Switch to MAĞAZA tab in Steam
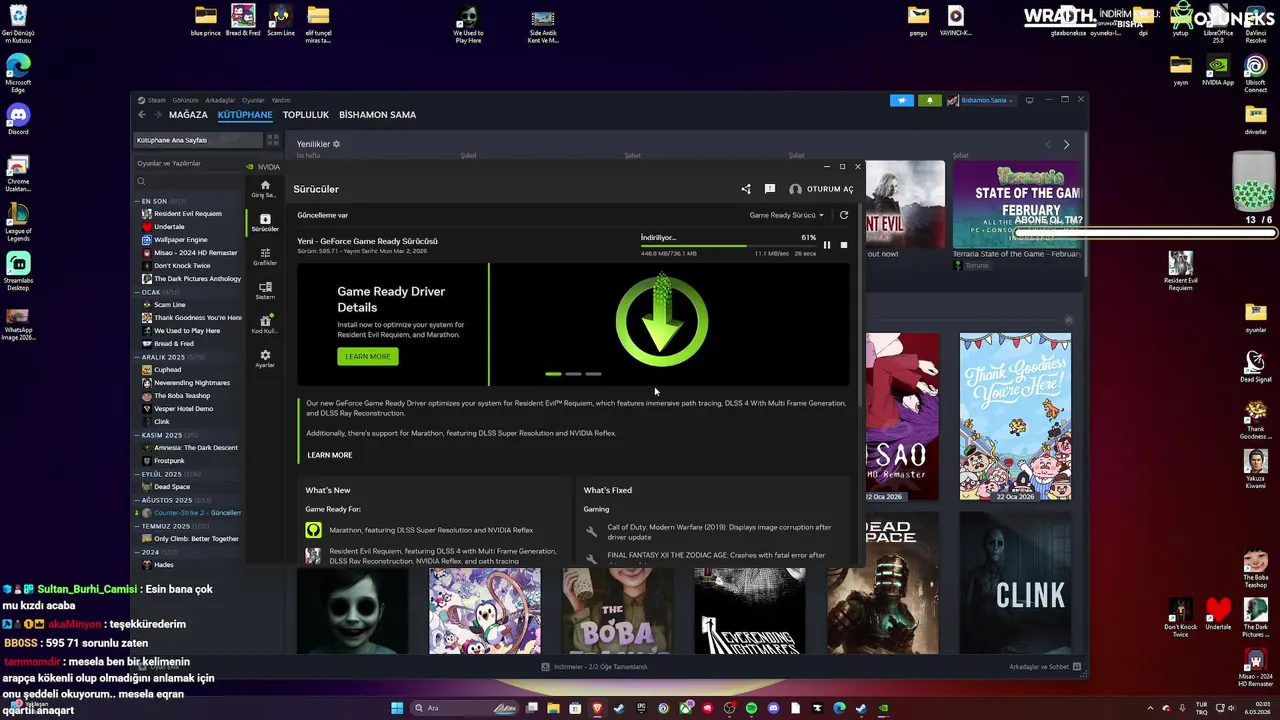 click(x=188, y=115)
